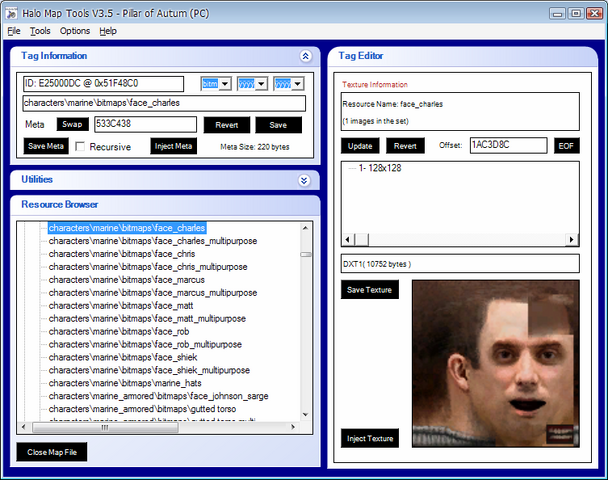Toggle the Recursive checkbox

(x=80, y=147)
